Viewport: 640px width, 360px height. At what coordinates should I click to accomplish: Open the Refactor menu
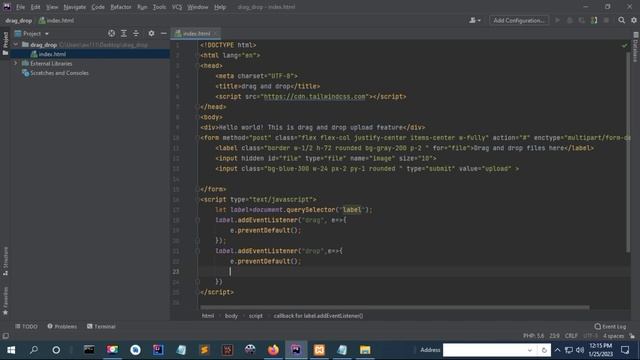click(x=121, y=7)
